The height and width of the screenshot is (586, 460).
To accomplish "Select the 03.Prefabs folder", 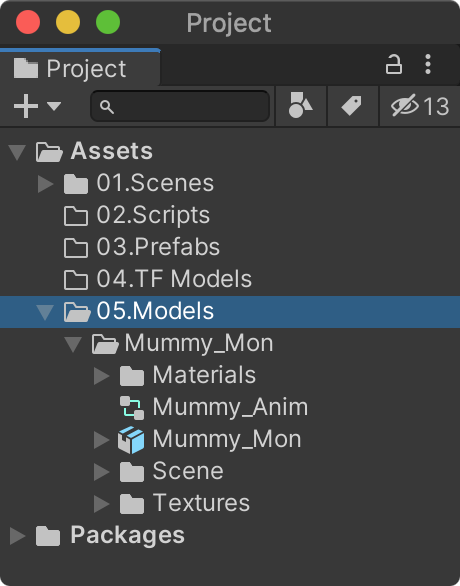I will pyautogui.click(x=142, y=247).
